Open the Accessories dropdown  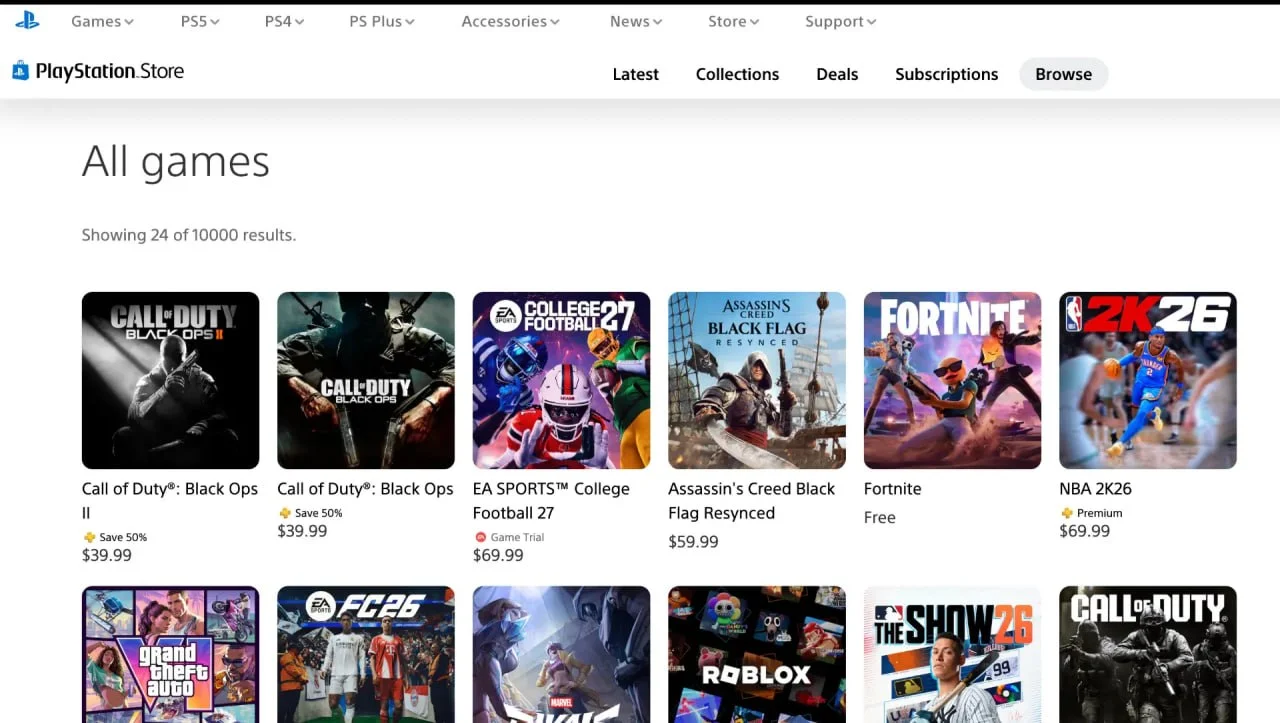coord(511,21)
